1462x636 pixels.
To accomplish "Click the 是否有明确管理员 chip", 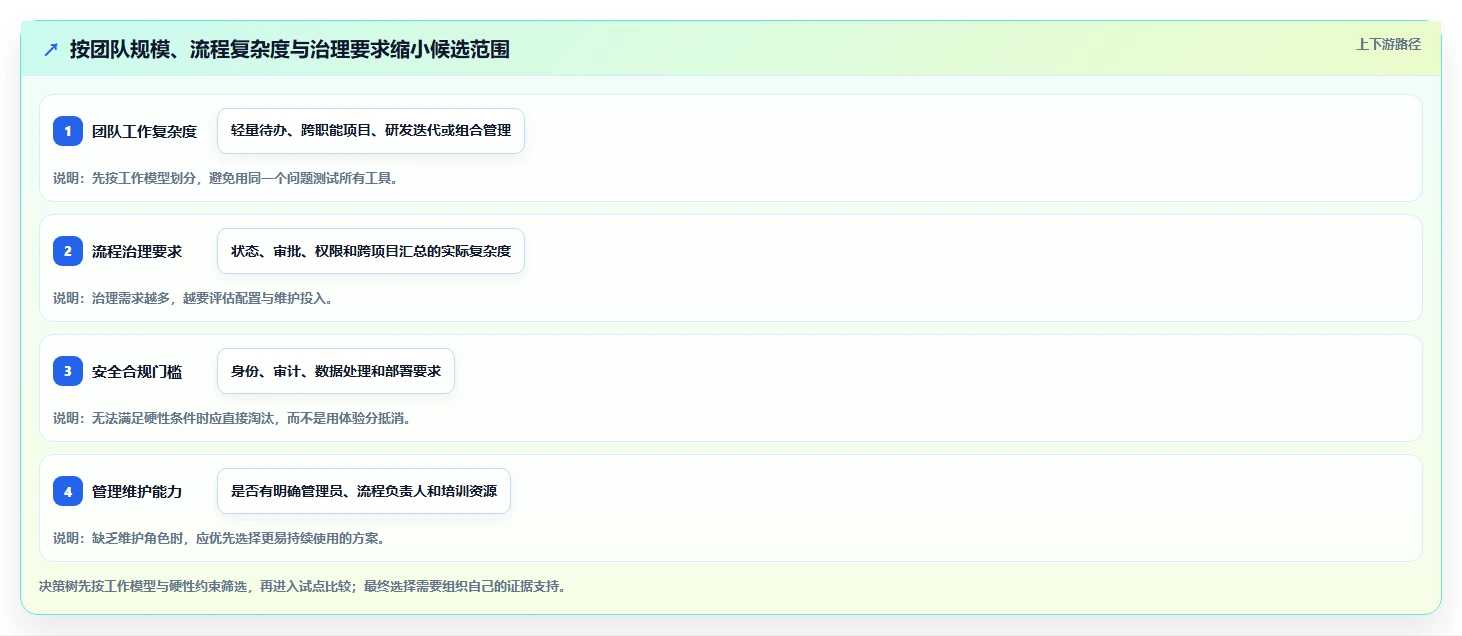I will pos(364,491).
